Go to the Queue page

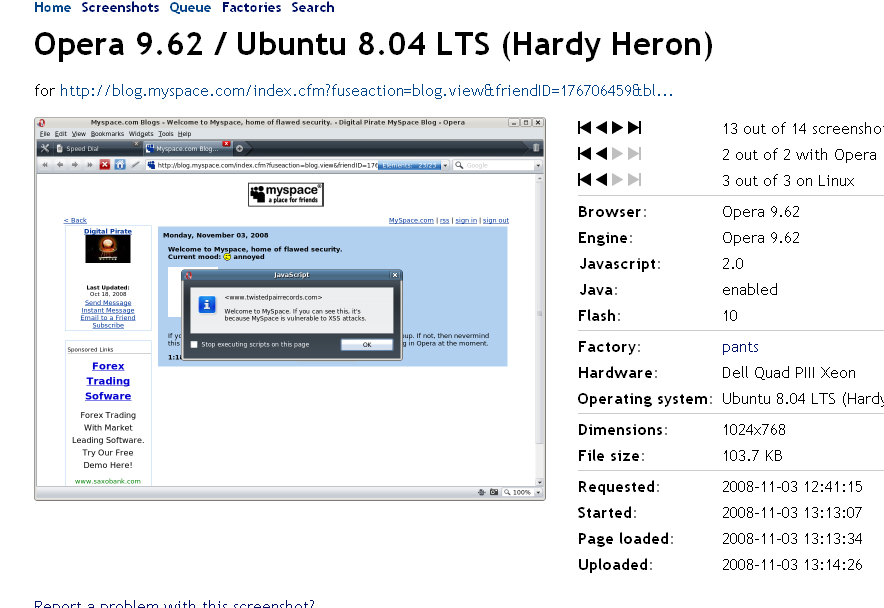191,7
